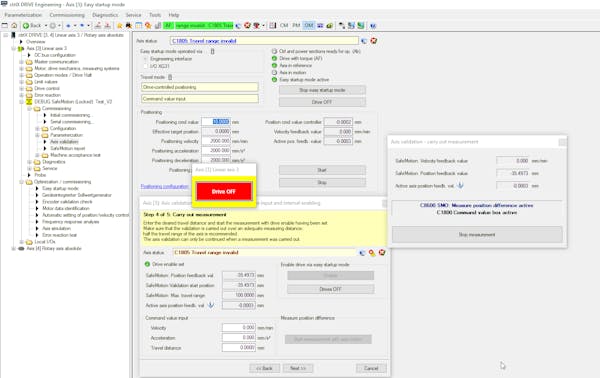Click the Velocity field under Command value input
Screen dimensions: 600x378
click(x=238, y=328)
